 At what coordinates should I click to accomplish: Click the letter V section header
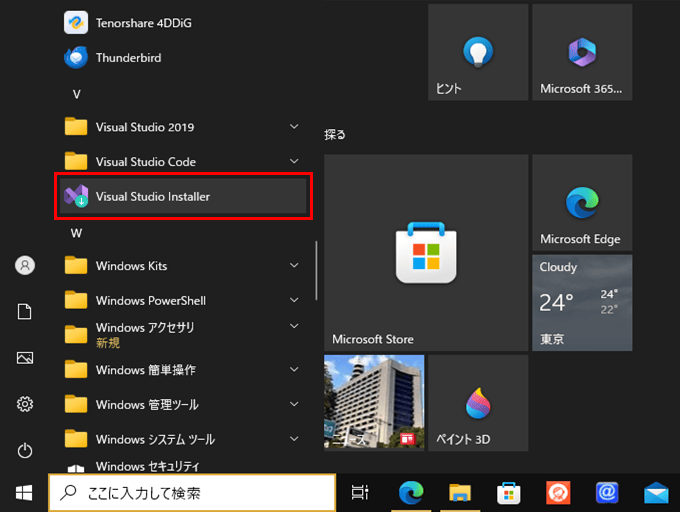[76, 93]
